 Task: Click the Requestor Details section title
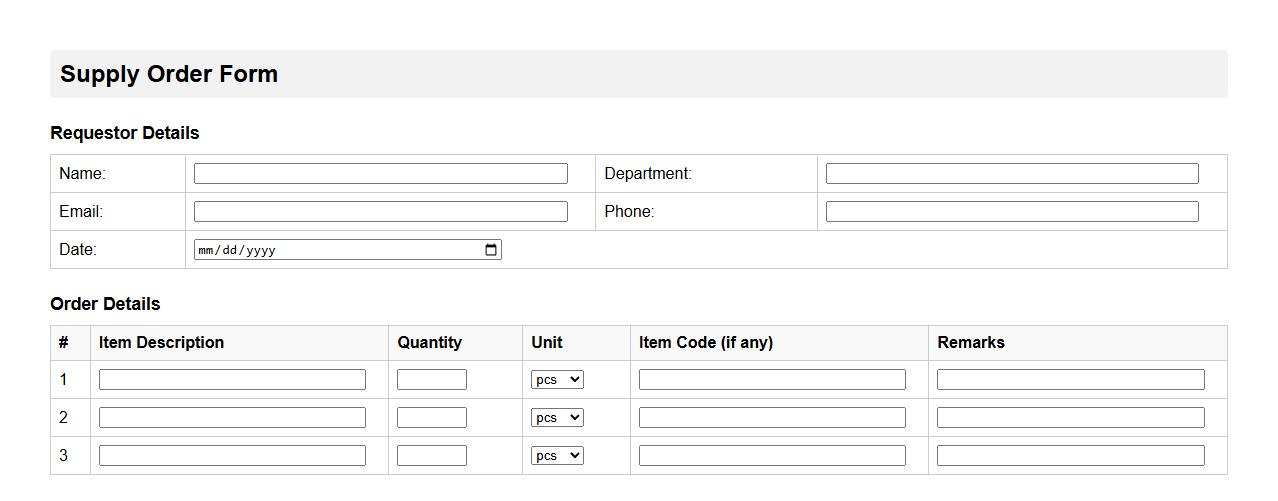coord(125,133)
